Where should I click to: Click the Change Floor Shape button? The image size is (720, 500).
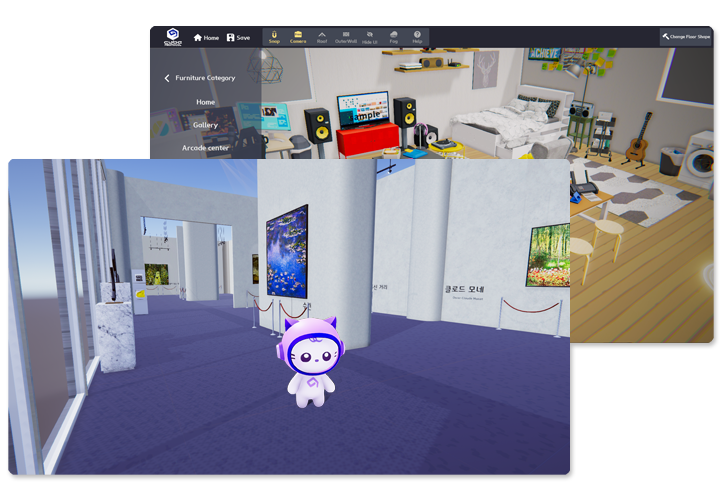(x=685, y=37)
